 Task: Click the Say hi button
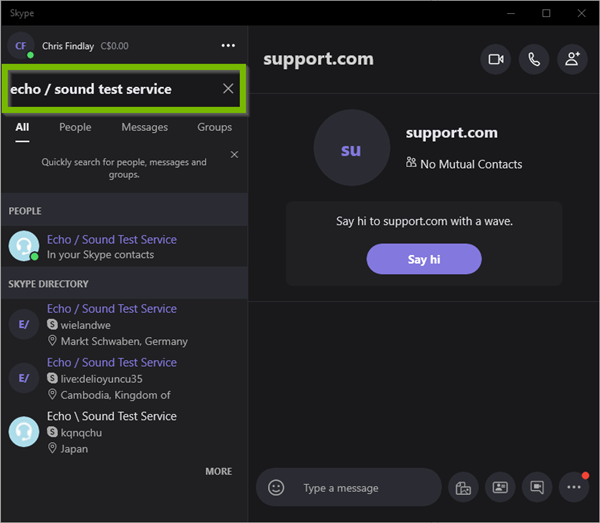(424, 259)
